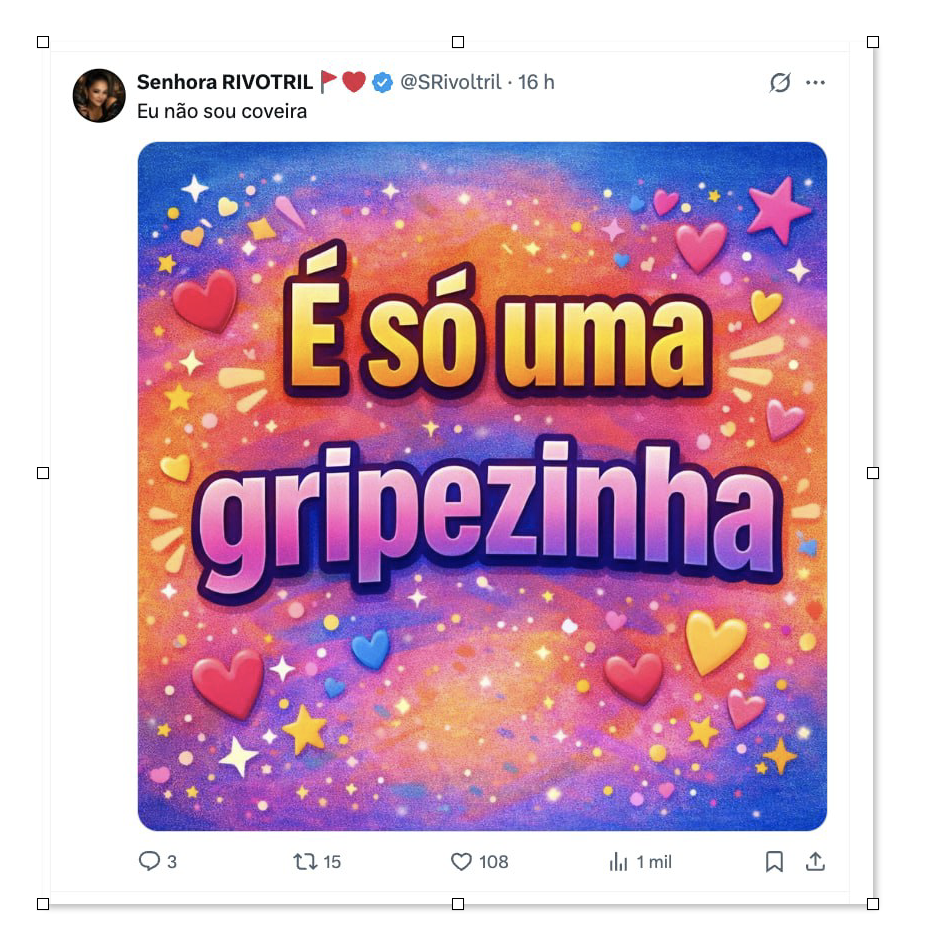This screenshot has width=930, height=946.
Task: Open view analytics bar chart icon
Action: click(x=618, y=862)
